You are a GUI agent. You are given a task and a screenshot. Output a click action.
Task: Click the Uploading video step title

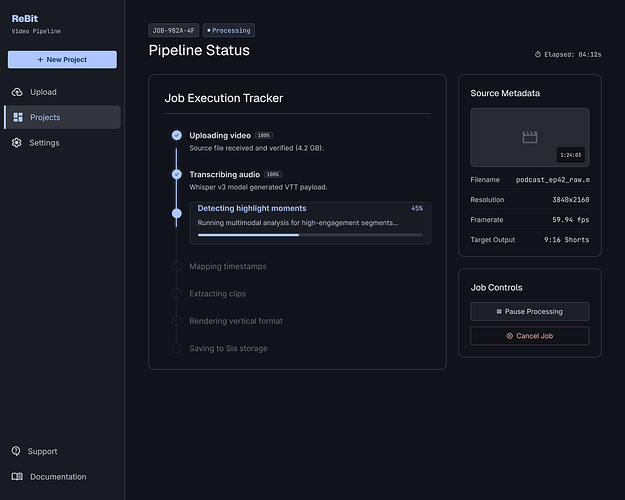(220, 135)
